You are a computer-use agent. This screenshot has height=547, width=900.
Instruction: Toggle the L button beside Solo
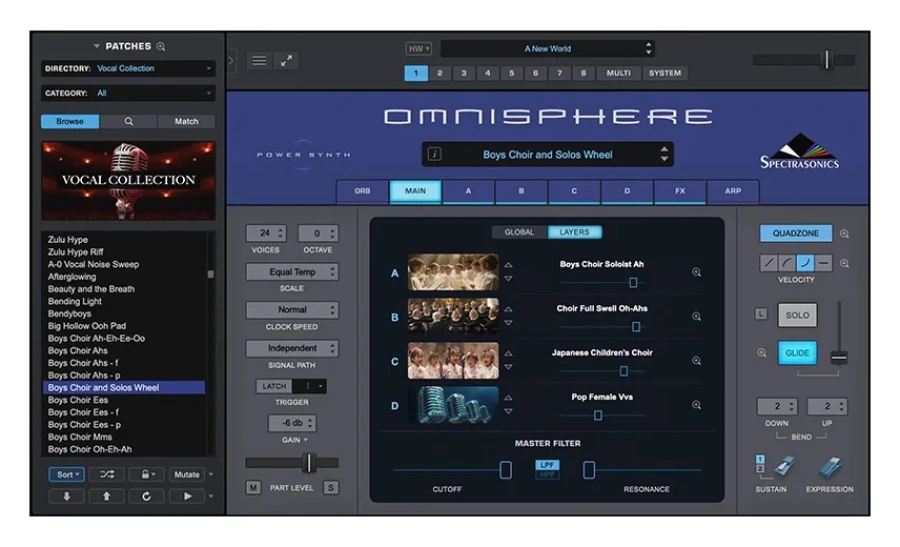point(761,314)
